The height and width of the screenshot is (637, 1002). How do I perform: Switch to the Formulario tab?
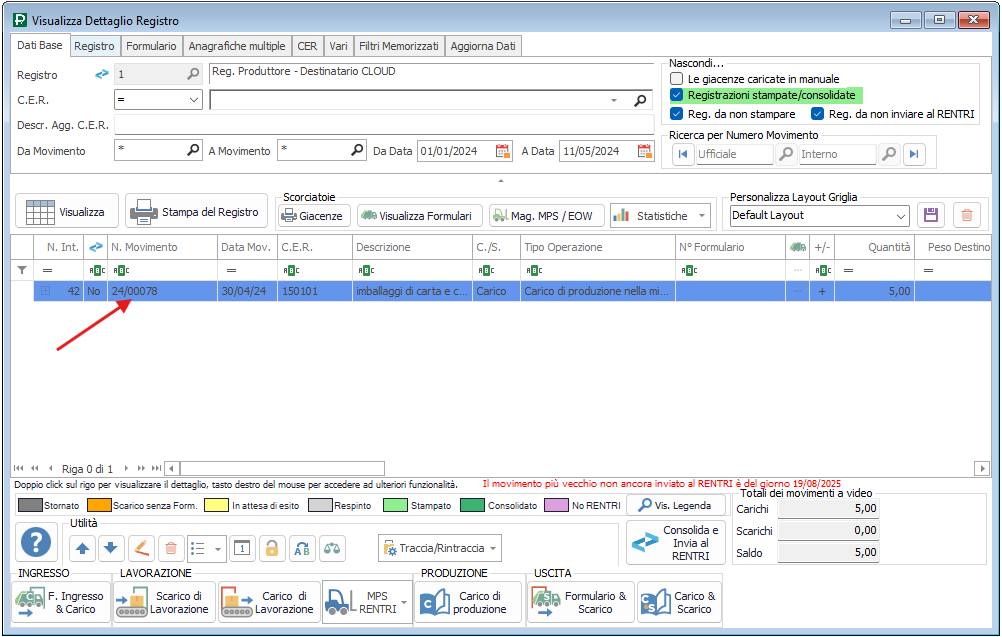(152, 46)
